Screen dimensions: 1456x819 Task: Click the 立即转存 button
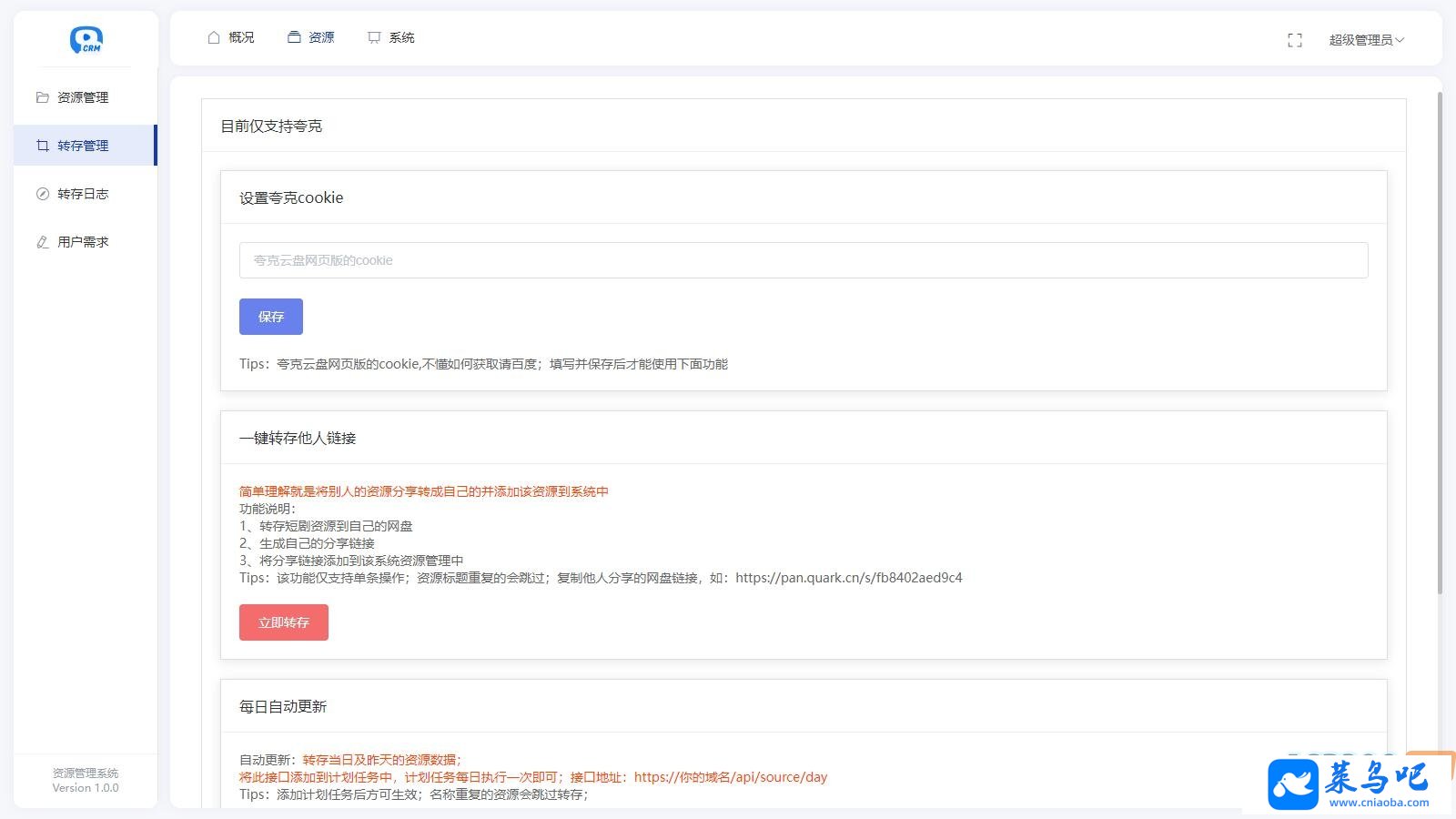pos(284,622)
